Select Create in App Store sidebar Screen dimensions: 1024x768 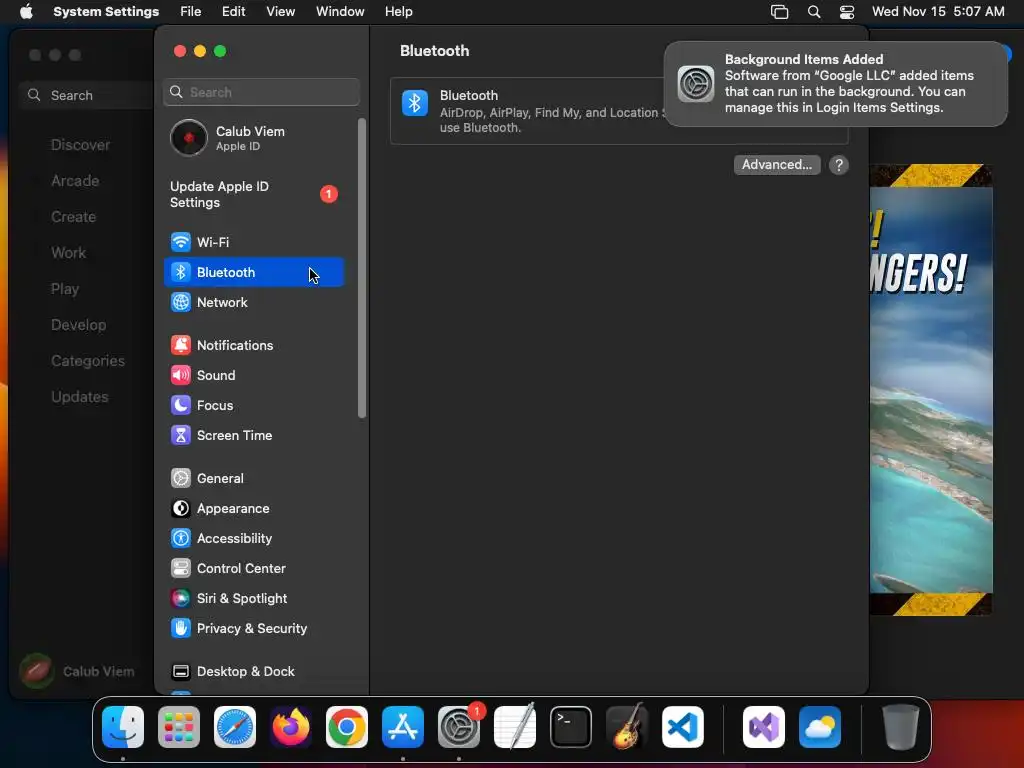[x=73, y=217]
